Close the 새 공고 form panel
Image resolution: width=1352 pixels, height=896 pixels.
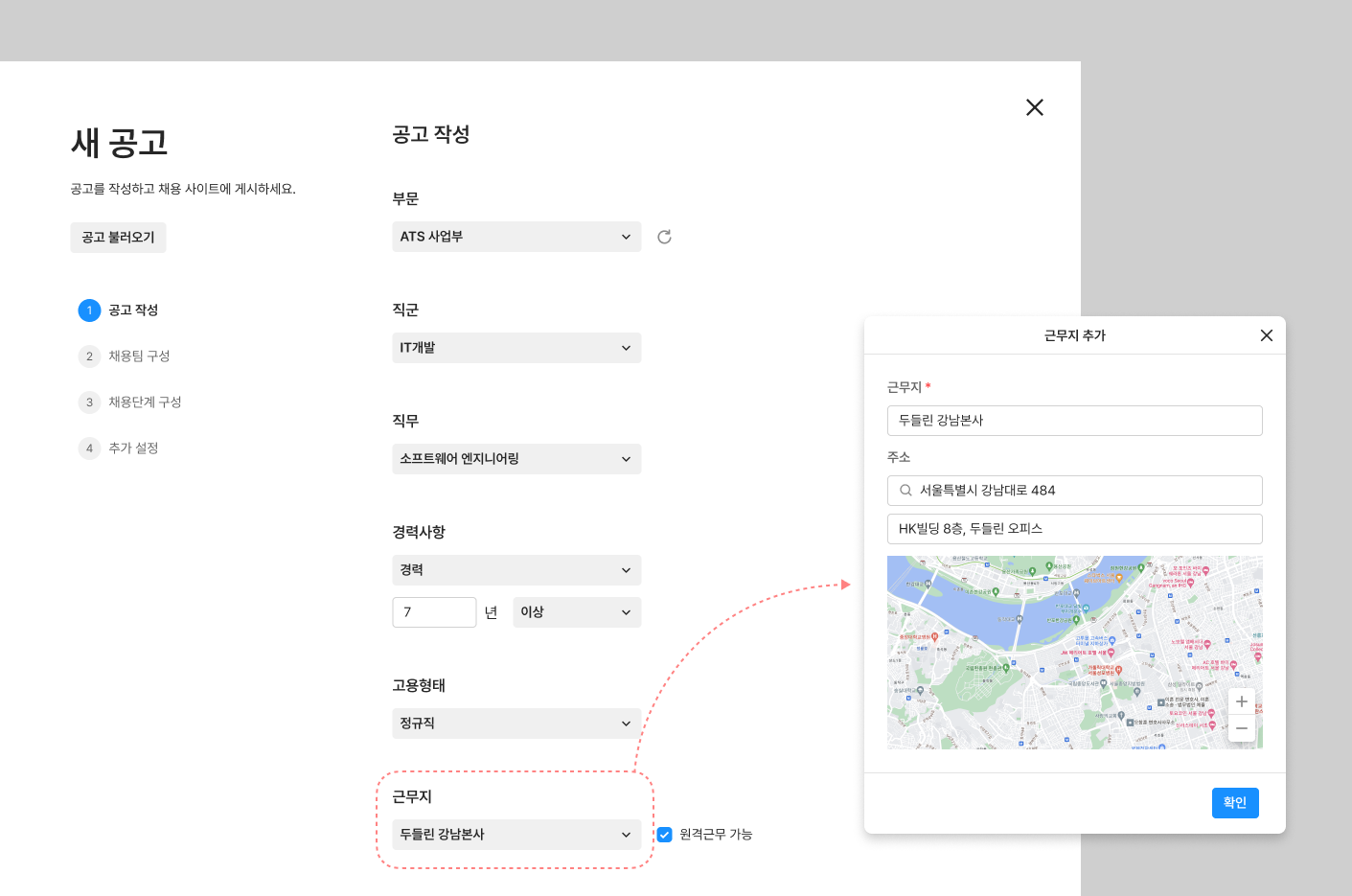point(1034,107)
